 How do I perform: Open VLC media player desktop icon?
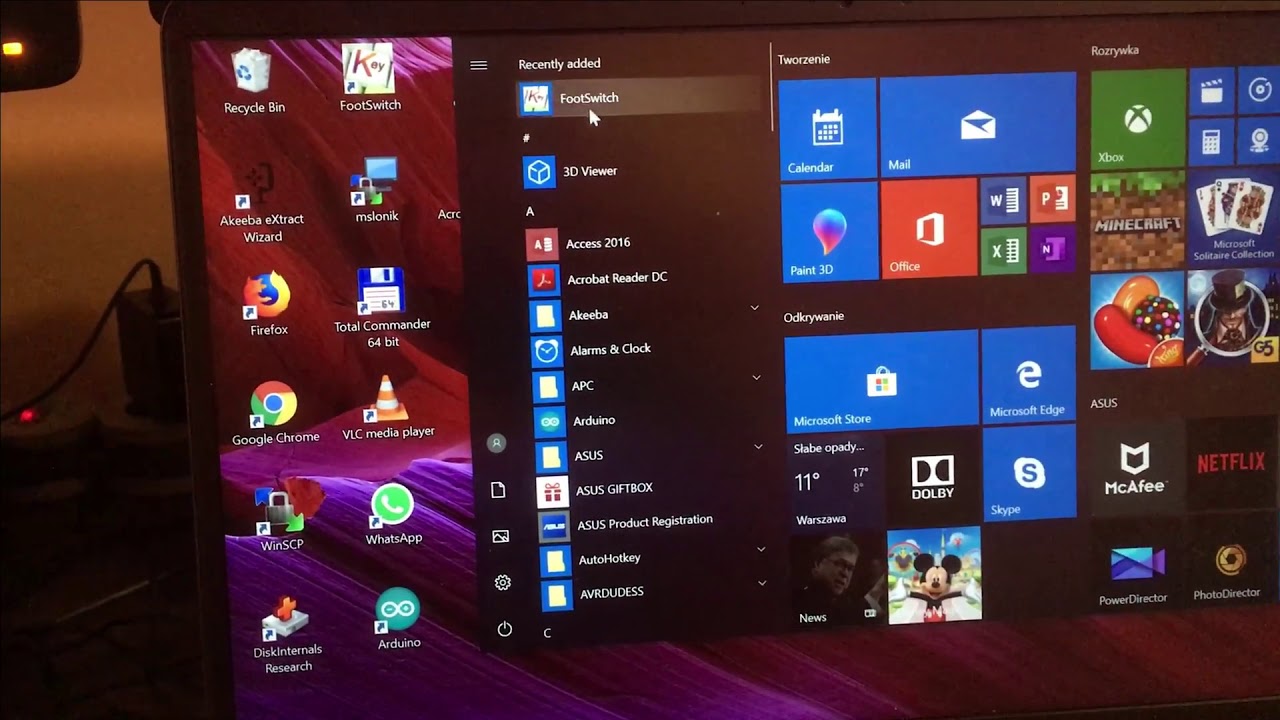[388, 407]
